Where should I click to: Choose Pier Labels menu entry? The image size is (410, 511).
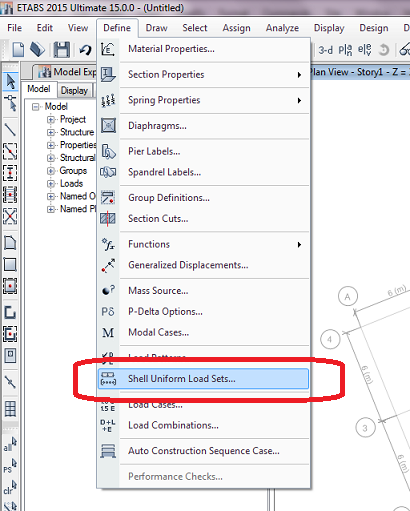point(203,152)
